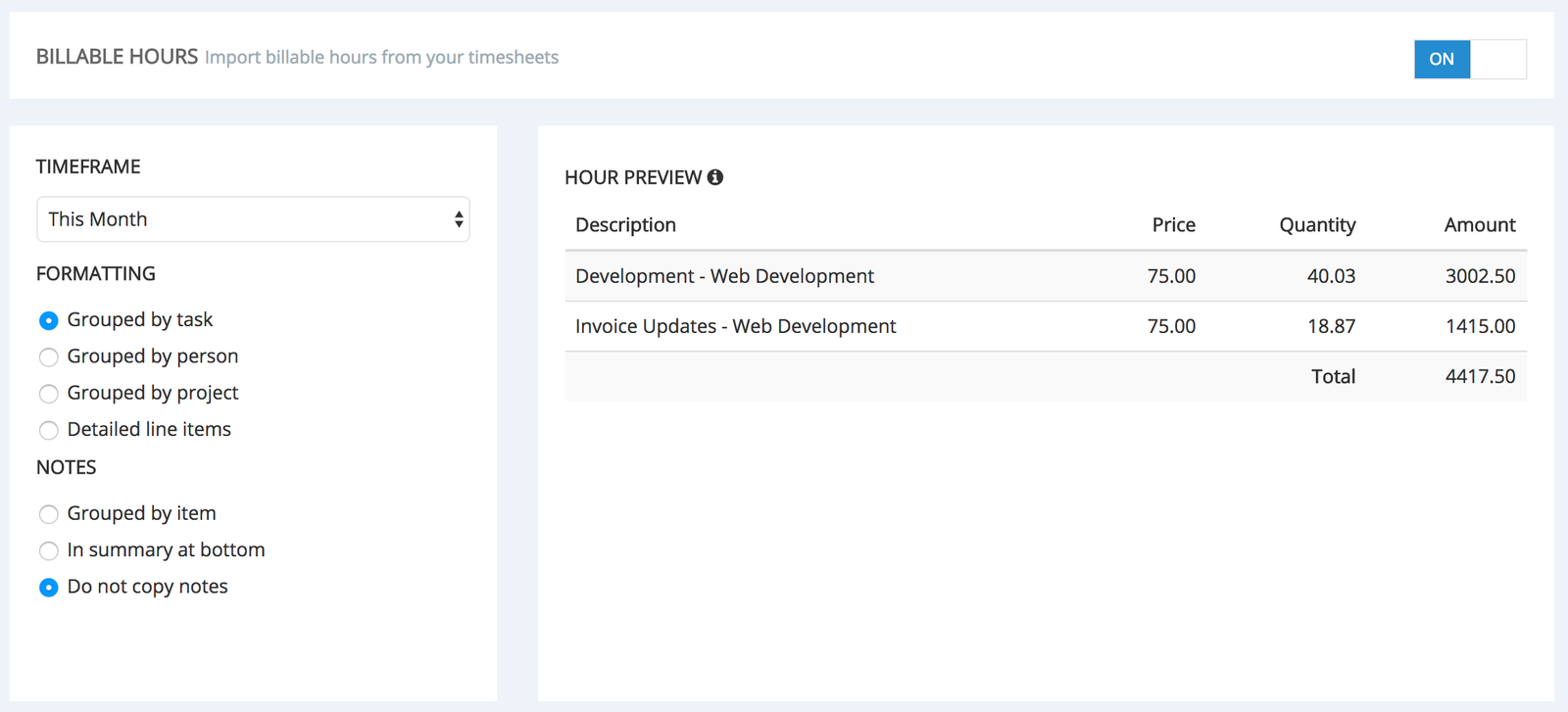
Task: Select Grouped by item for notes
Action: point(48,514)
